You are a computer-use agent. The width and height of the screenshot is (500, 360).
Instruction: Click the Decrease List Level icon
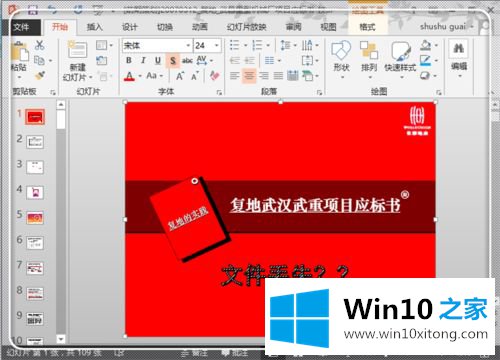tap(235, 60)
